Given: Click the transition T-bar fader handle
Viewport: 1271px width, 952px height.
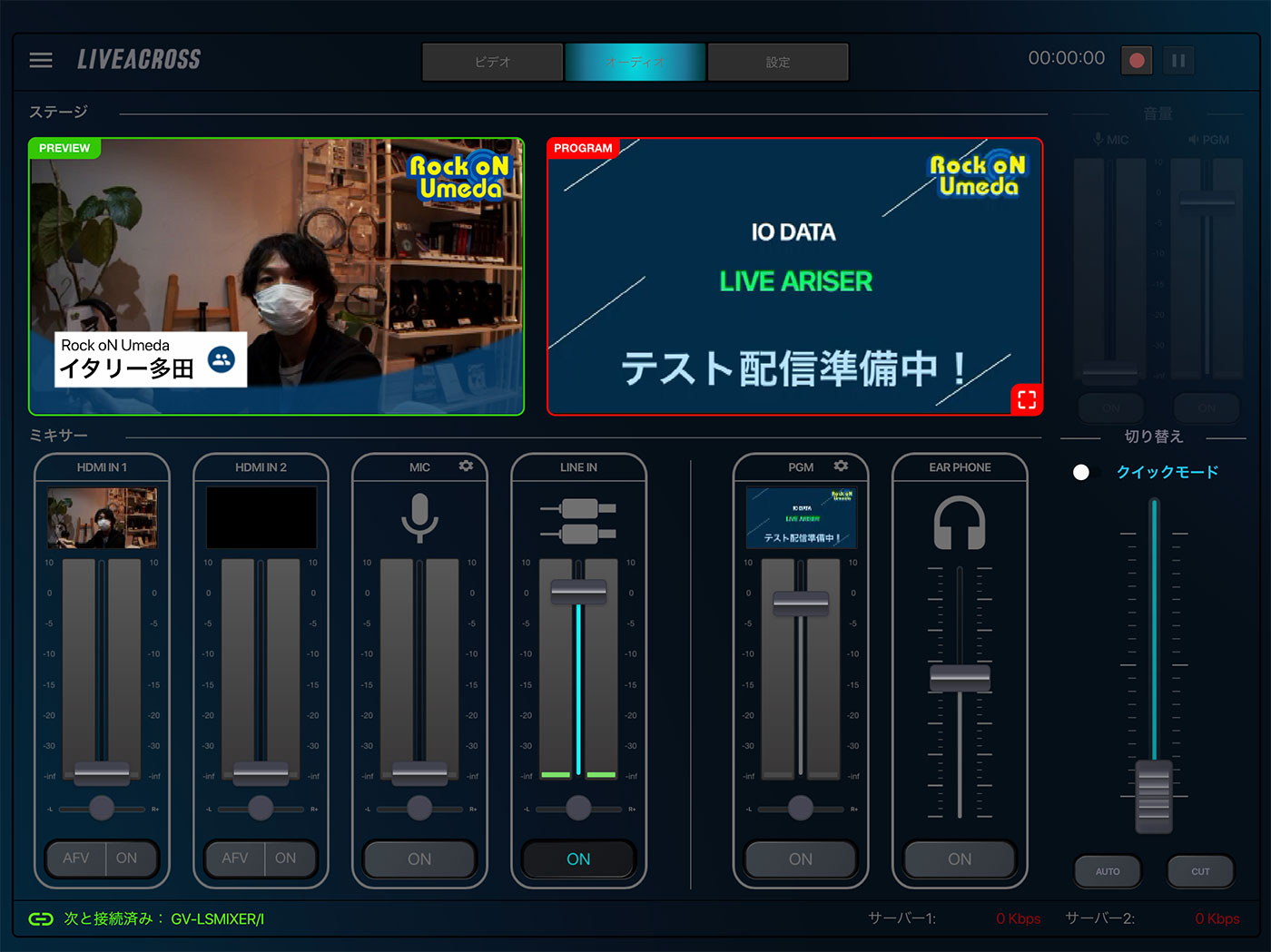Looking at the screenshot, I should click(1154, 797).
